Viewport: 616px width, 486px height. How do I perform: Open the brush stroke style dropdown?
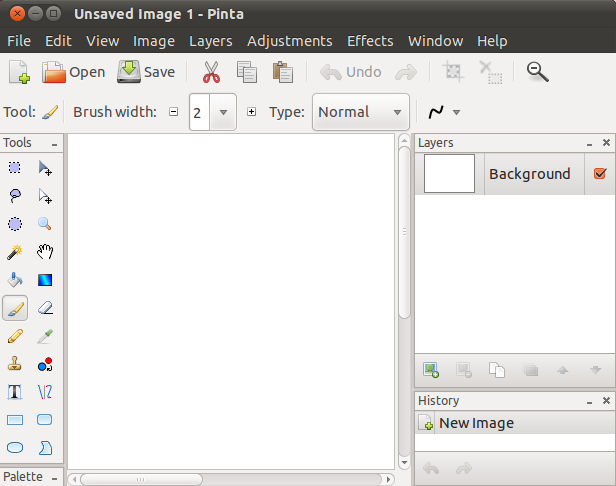(457, 112)
